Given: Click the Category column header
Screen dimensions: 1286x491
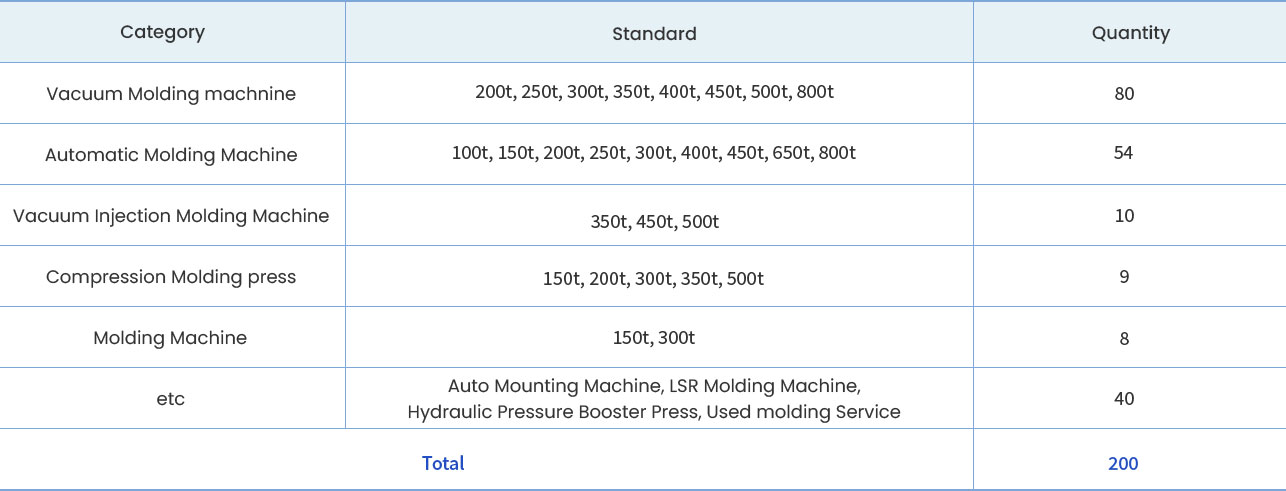Looking at the screenshot, I should [162, 32].
